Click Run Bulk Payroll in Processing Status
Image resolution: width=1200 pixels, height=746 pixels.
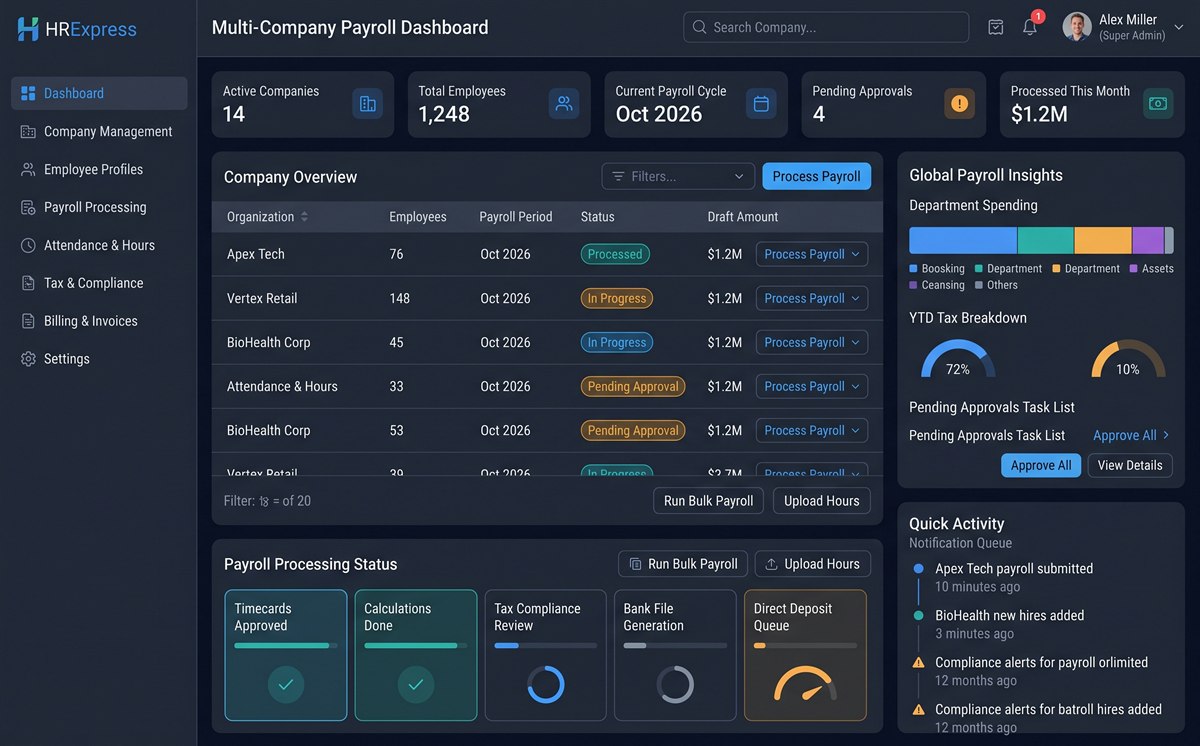coord(683,564)
